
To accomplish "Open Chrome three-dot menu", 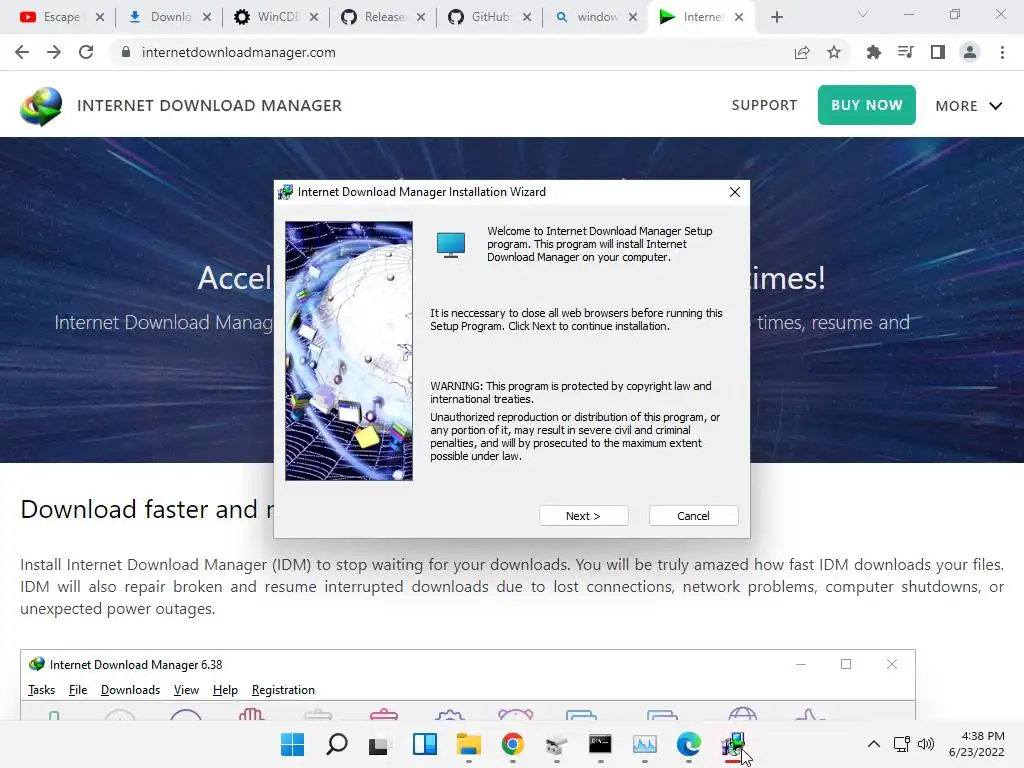I will [1002, 52].
